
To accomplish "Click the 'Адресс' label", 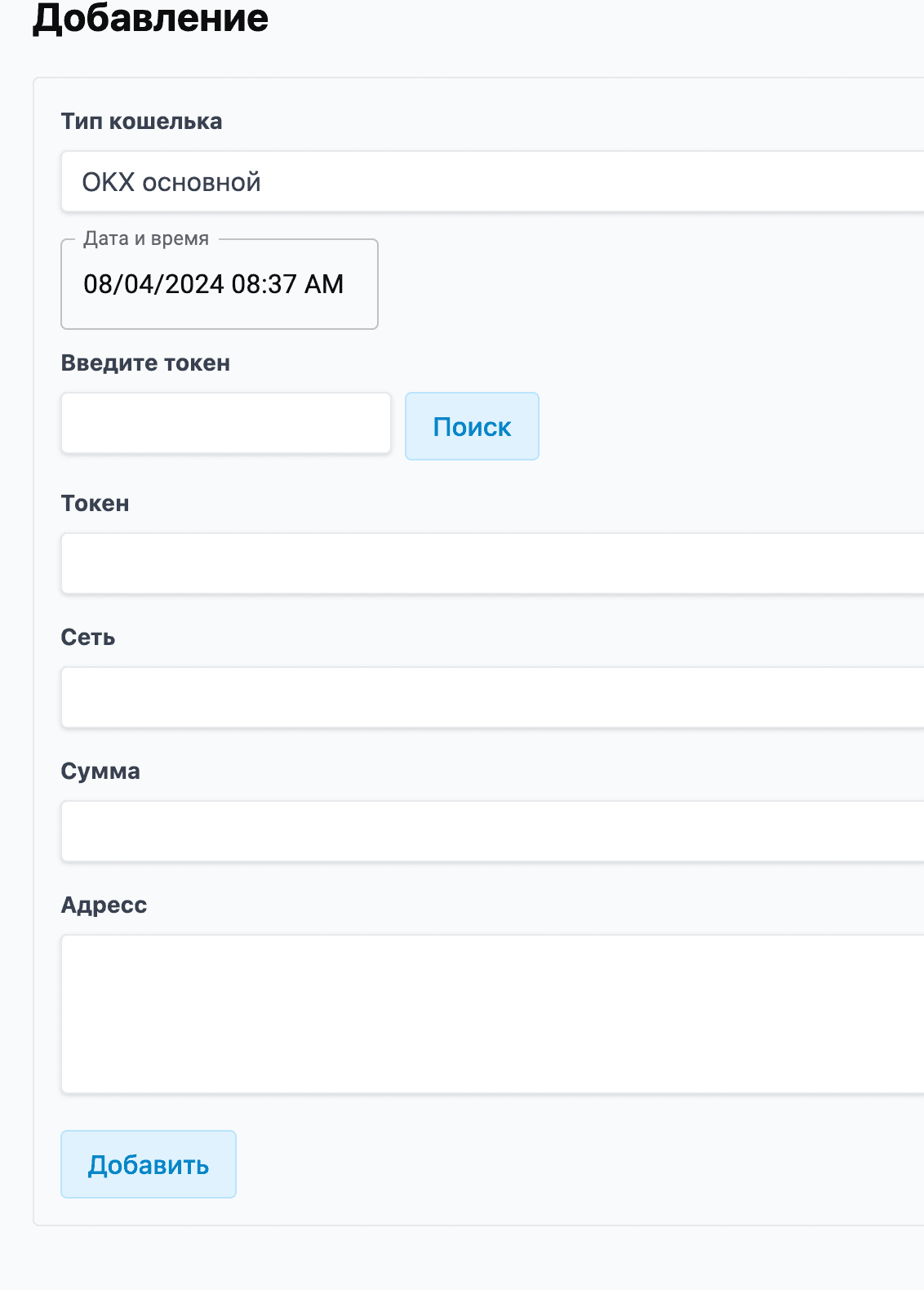I will 104,905.
